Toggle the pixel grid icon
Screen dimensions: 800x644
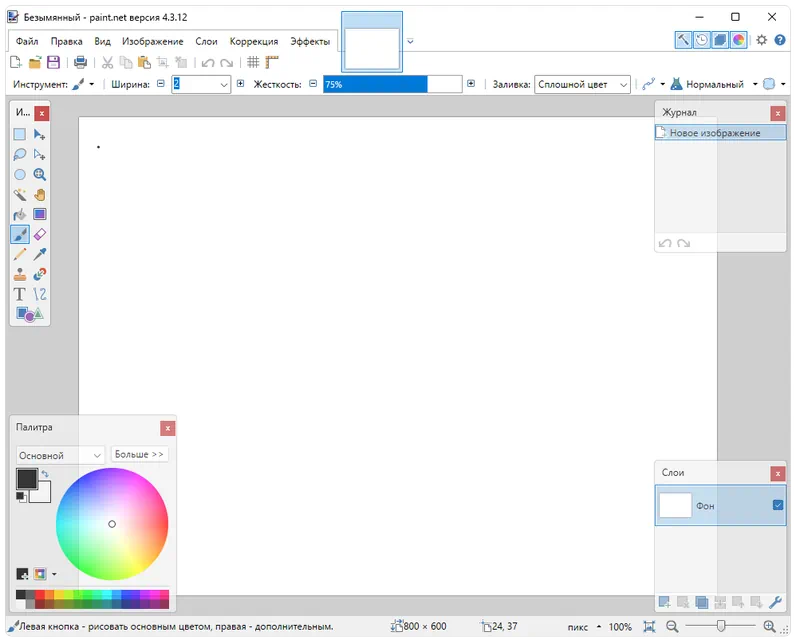253,62
